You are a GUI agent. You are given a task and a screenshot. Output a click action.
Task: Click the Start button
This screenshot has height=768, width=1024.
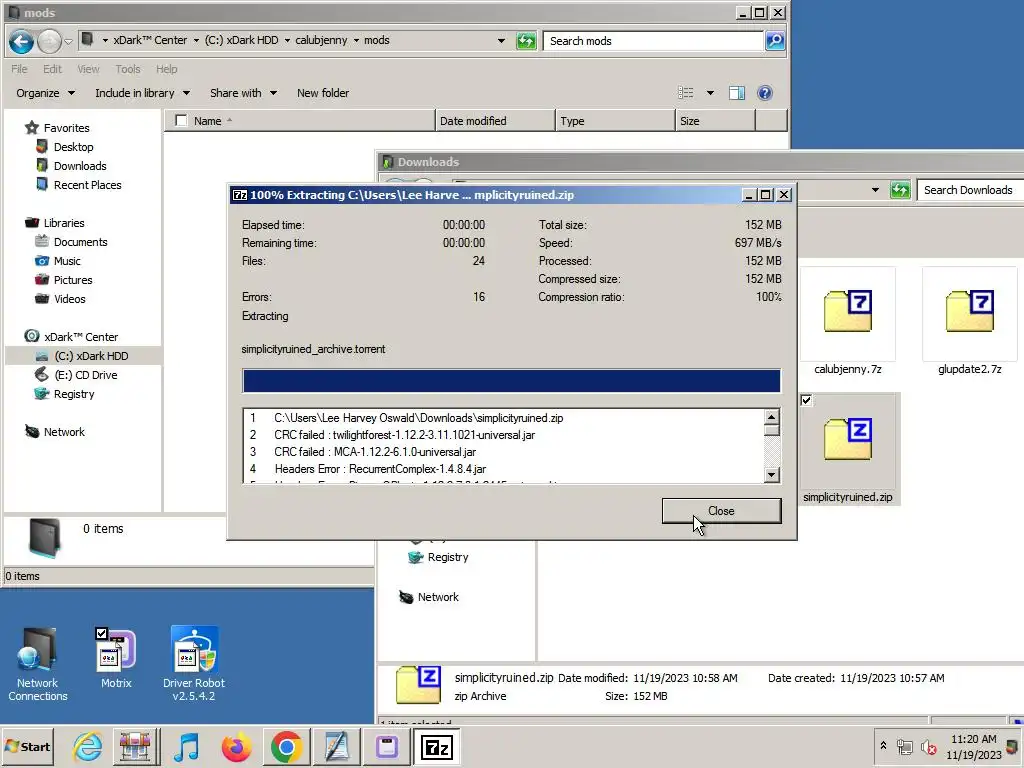point(28,746)
